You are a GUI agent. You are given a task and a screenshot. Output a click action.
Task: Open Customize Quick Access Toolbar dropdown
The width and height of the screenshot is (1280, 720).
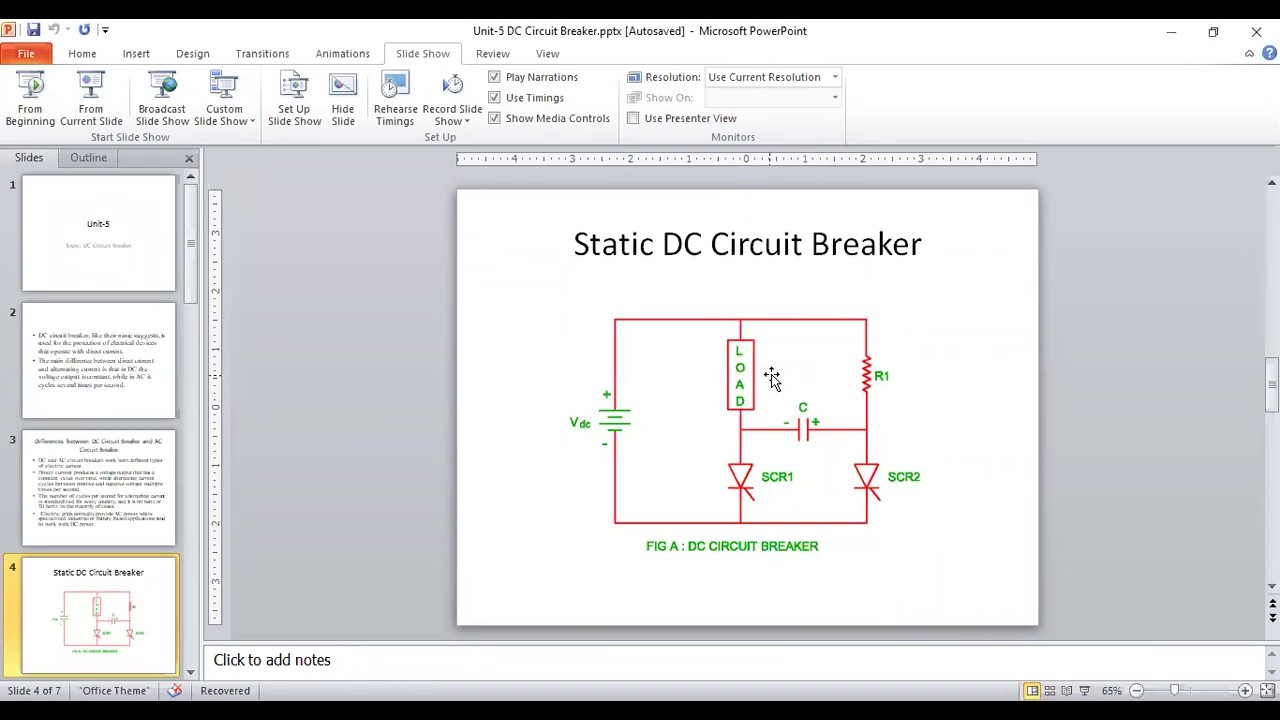106,30
